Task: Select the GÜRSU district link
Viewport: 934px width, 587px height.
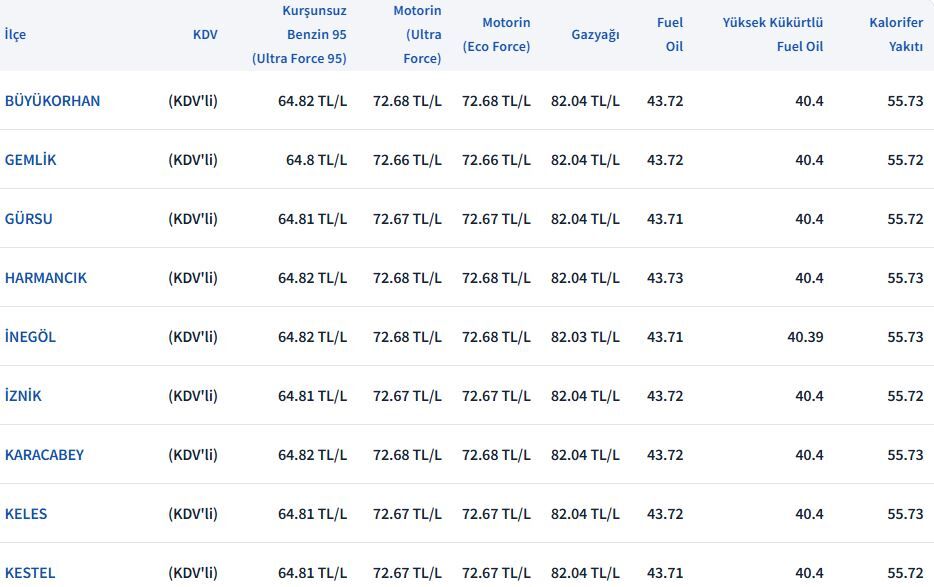Action: [x=29, y=219]
